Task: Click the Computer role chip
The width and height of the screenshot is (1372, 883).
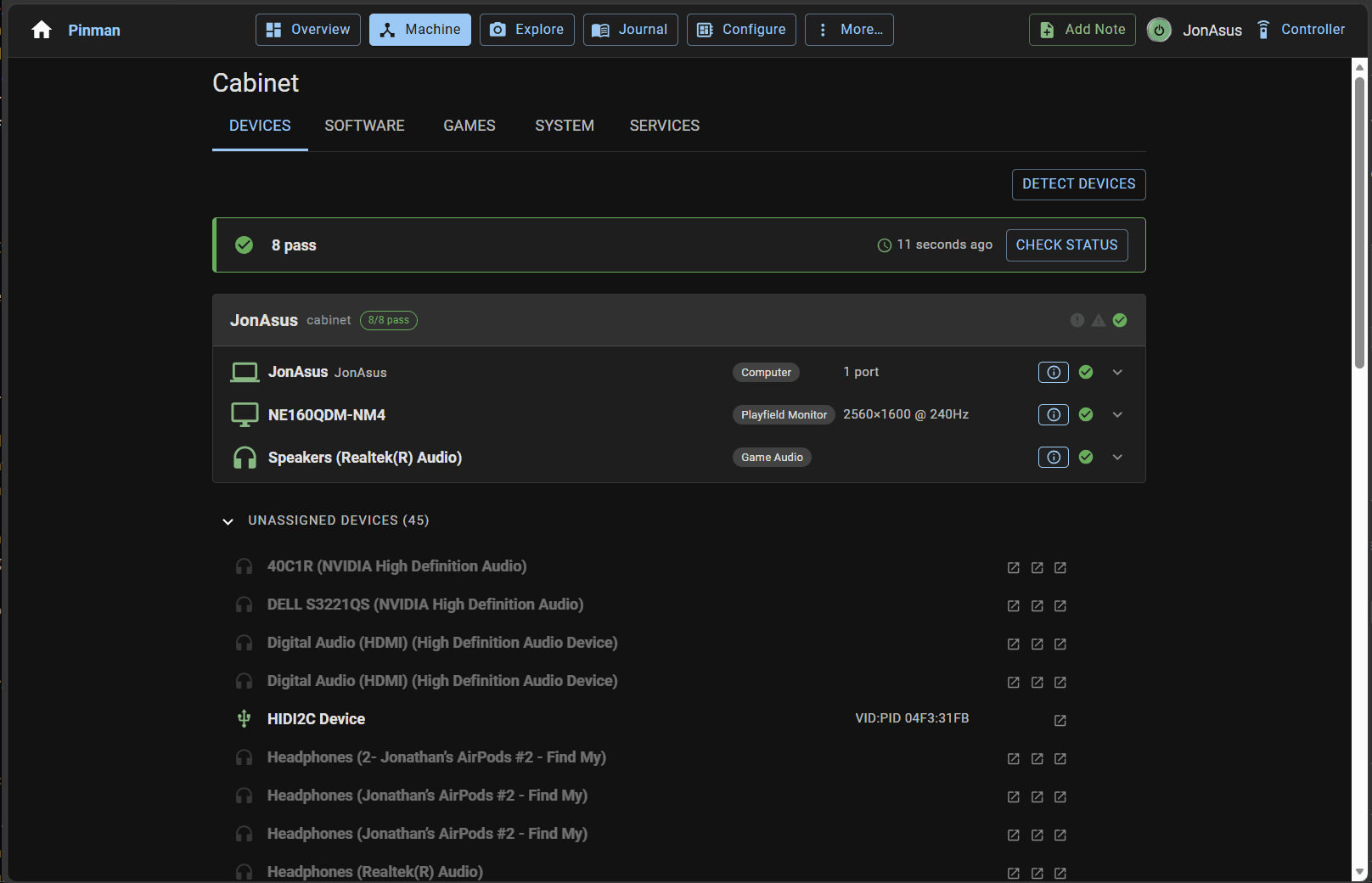Action: (766, 372)
